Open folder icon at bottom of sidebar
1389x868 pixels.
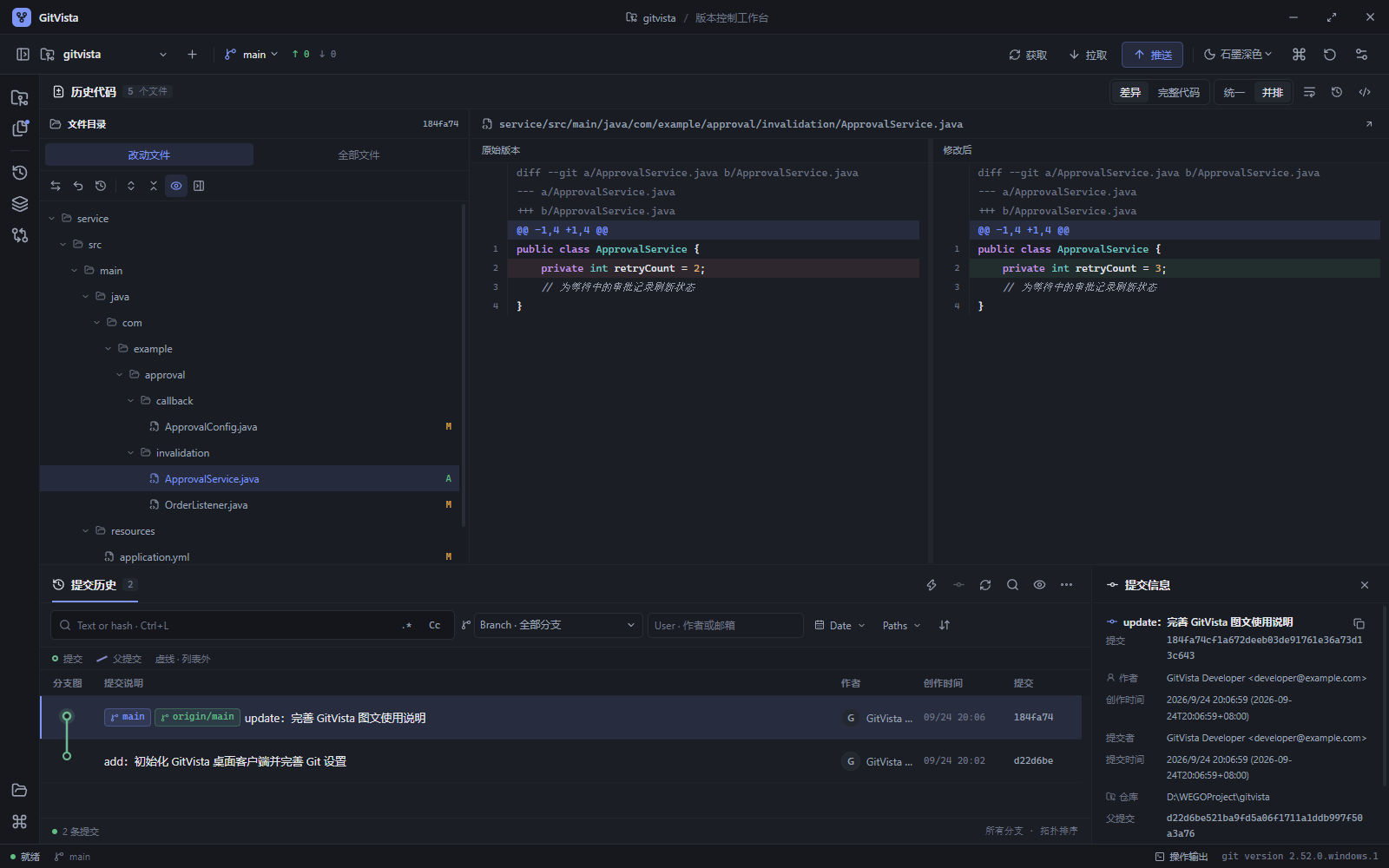pyautogui.click(x=20, y=790)
